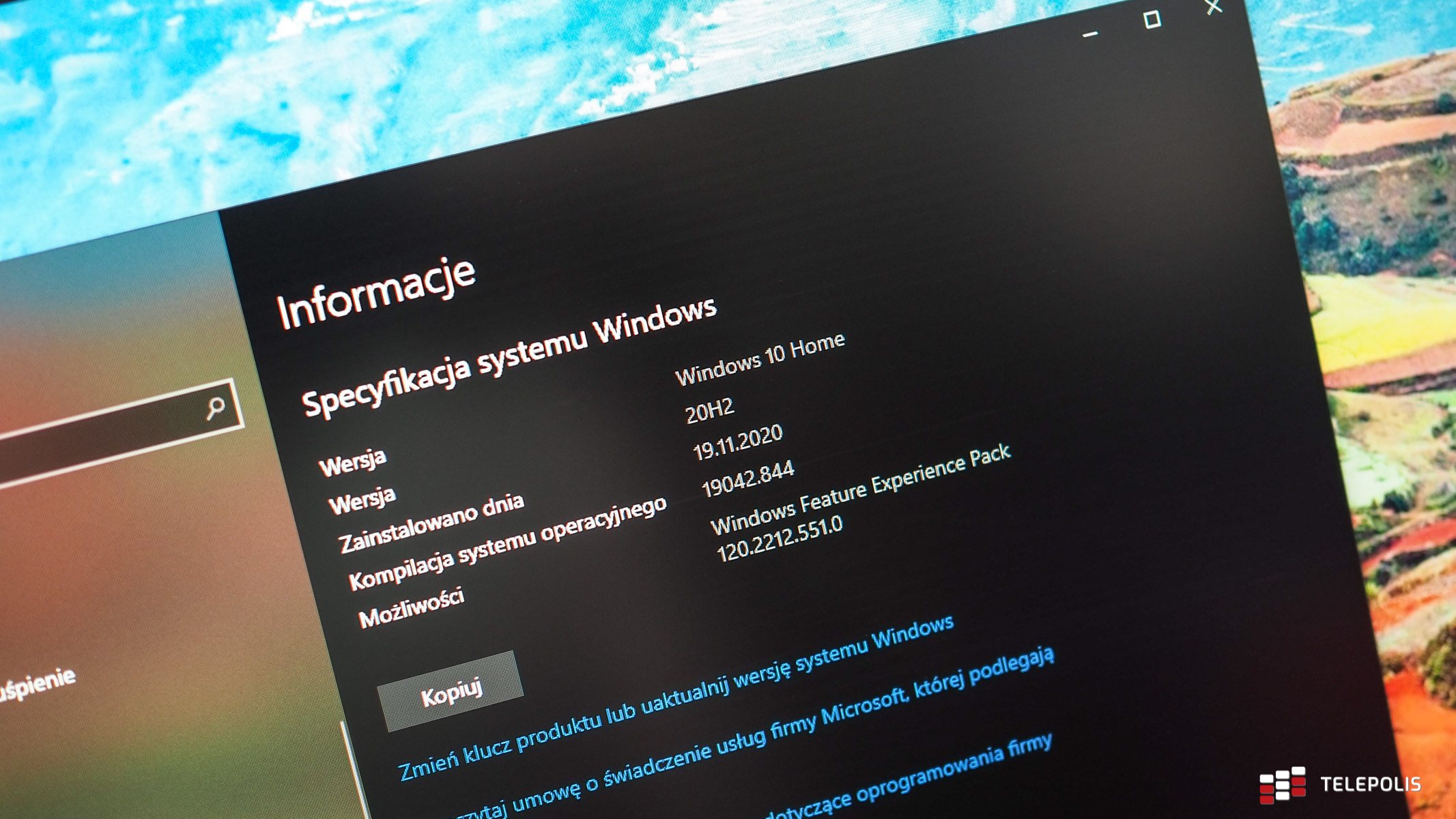Click OS build number '19042.844'
The image size is (1456, 819).
pyautogui.click(x=747, y=478)
